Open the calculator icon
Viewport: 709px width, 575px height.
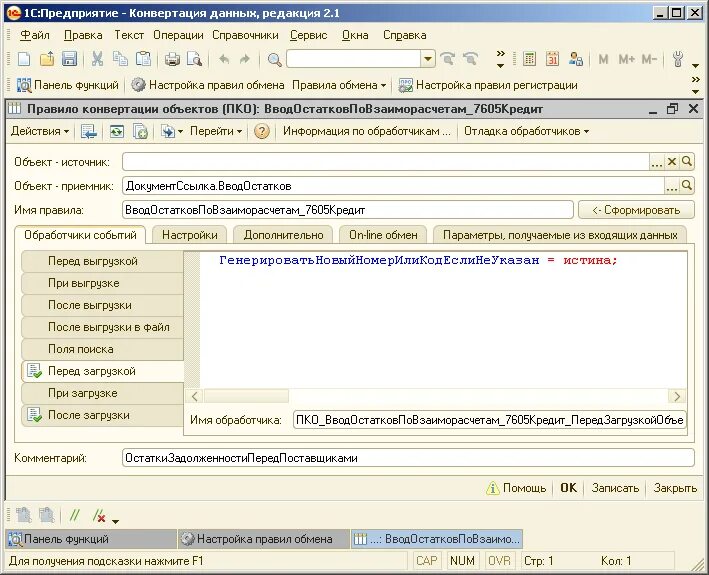tap(529, 59)
